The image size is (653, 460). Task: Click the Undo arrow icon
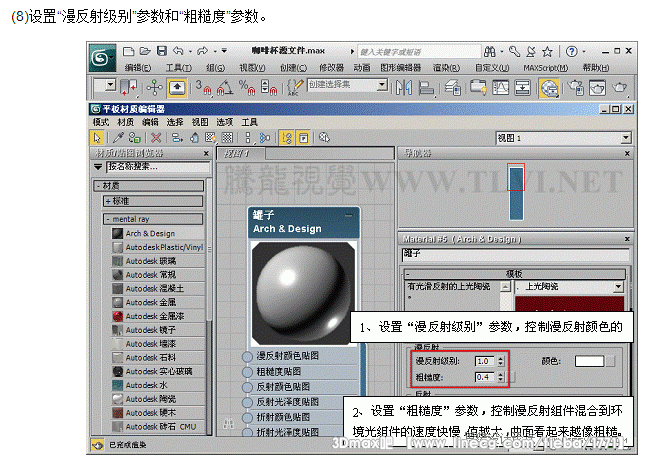tap(178, 51)
